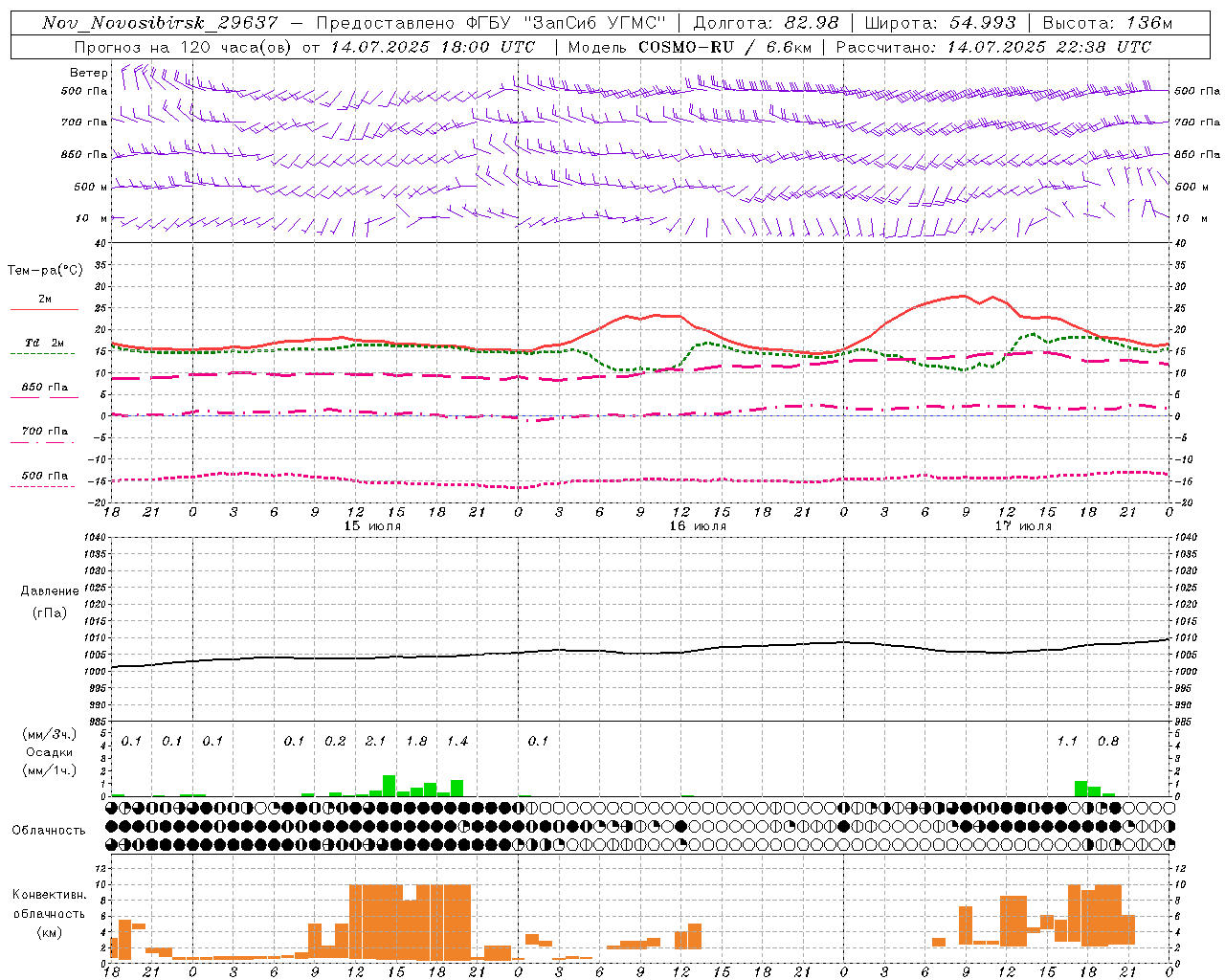Click the 16 июля date label
Screen dimensions: 1225x980
pos(698,526)
